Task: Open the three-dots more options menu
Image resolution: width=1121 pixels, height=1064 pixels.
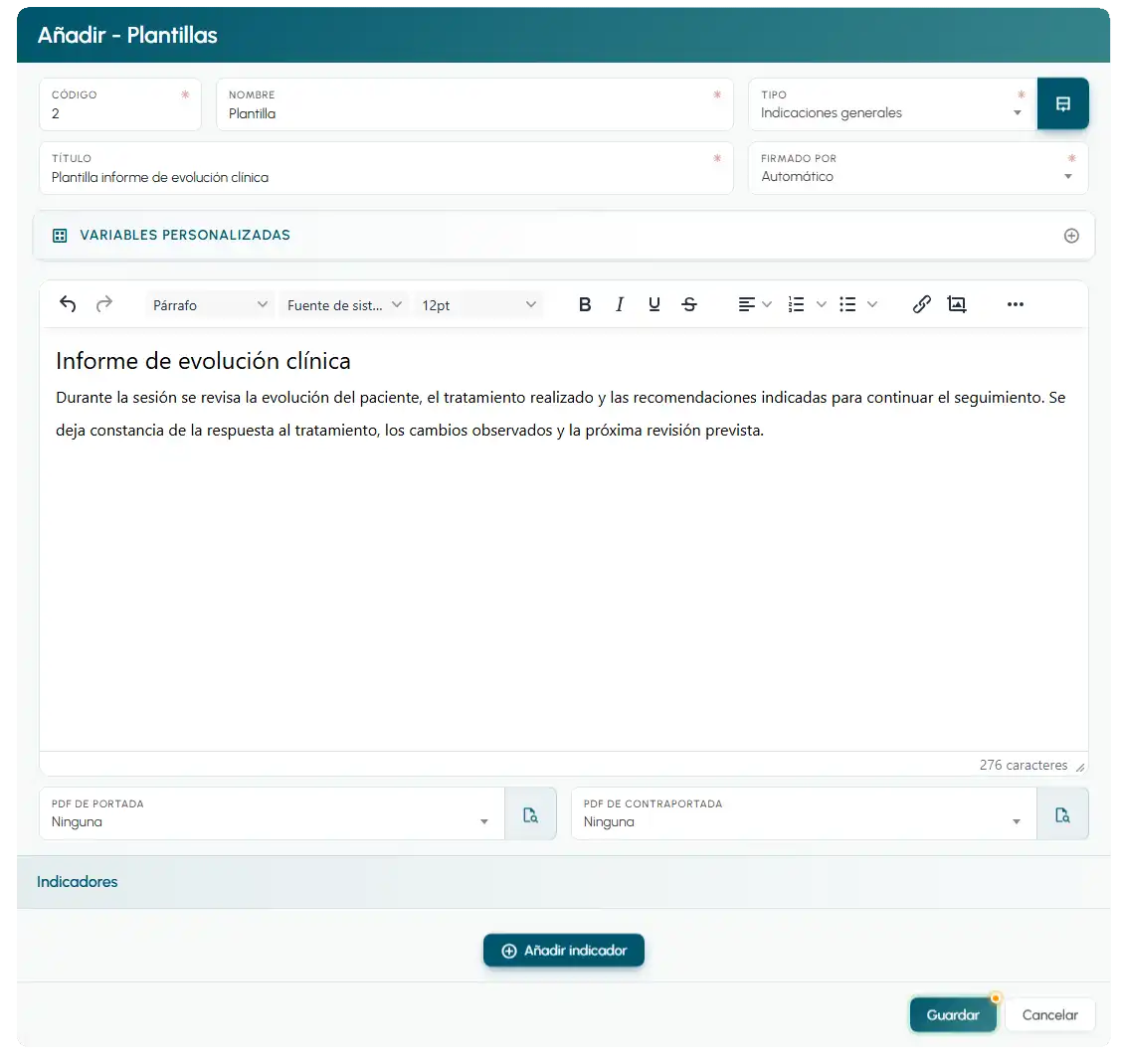Action: (1016, 304)
